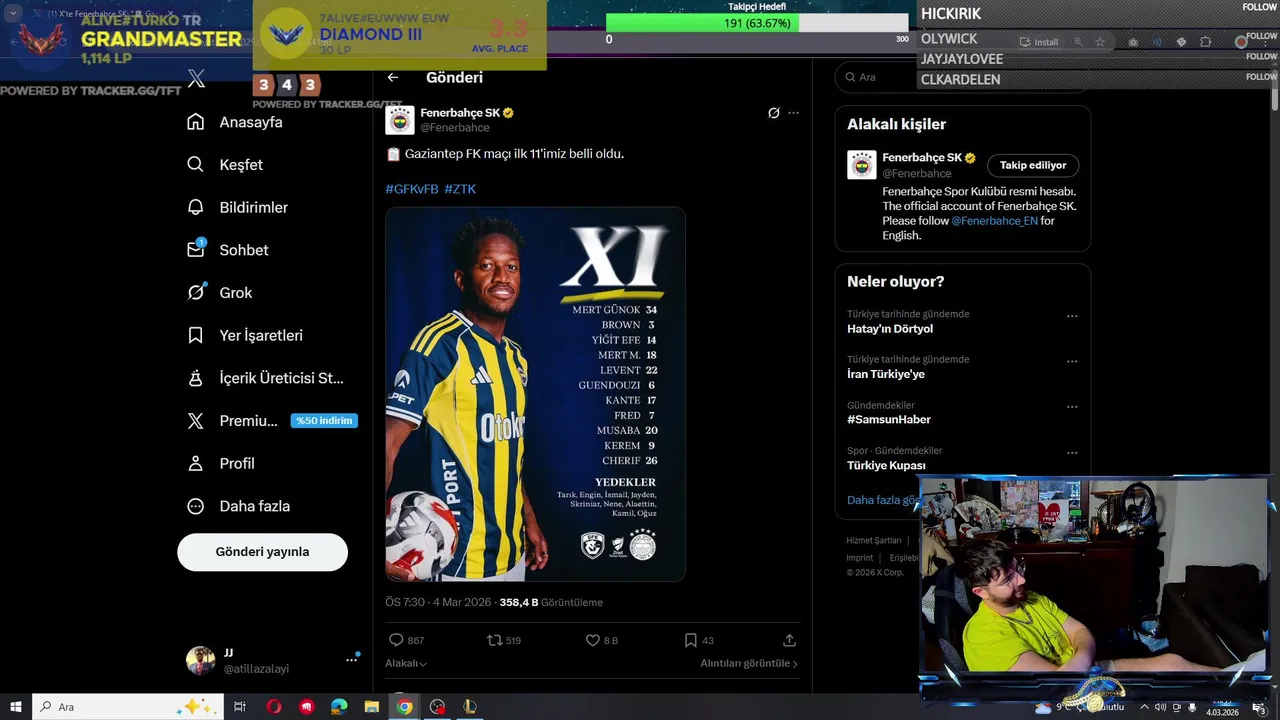This screenshot has width=1280, height=720.
Task: Open Opera browser from taskbar
Action: 274,707
